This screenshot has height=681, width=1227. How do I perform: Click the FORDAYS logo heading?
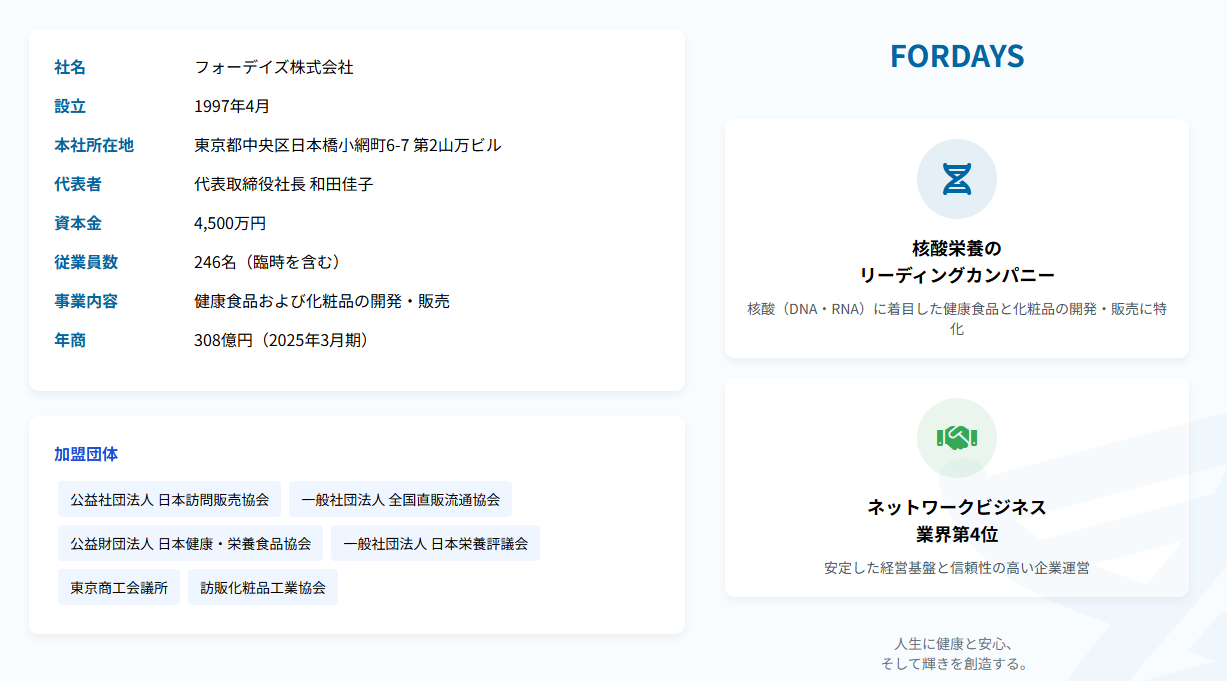tap(957, 57)
